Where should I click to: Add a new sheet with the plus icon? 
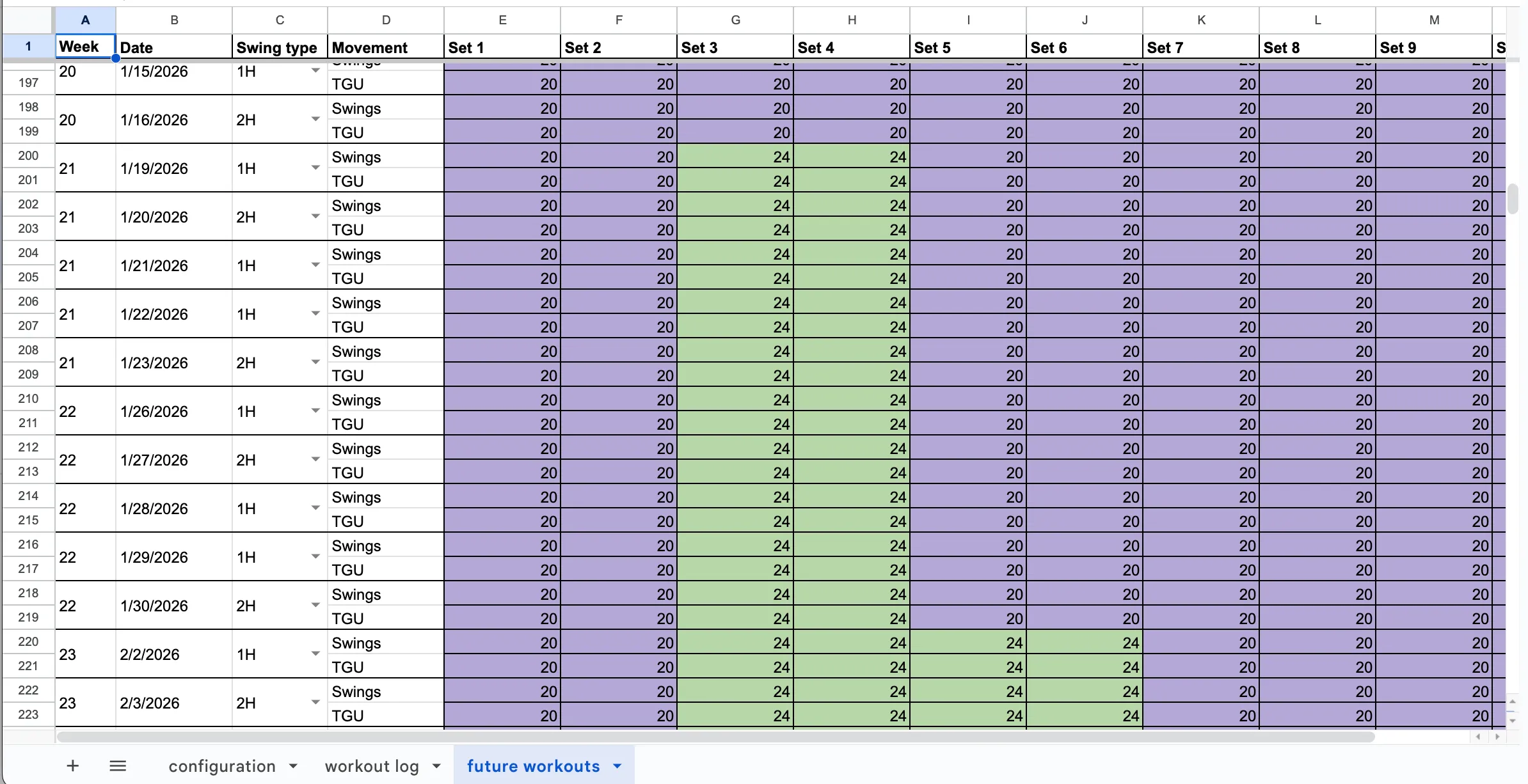coord(72,765)
